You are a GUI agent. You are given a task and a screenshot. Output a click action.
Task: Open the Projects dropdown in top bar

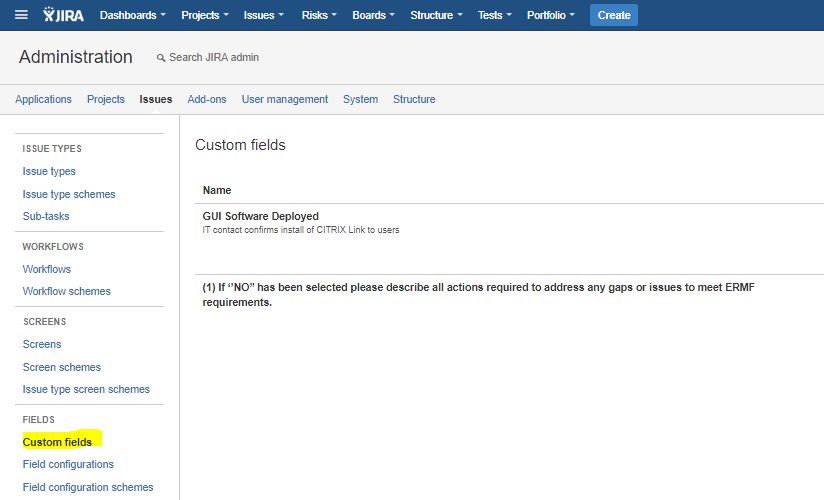point(205,15)
